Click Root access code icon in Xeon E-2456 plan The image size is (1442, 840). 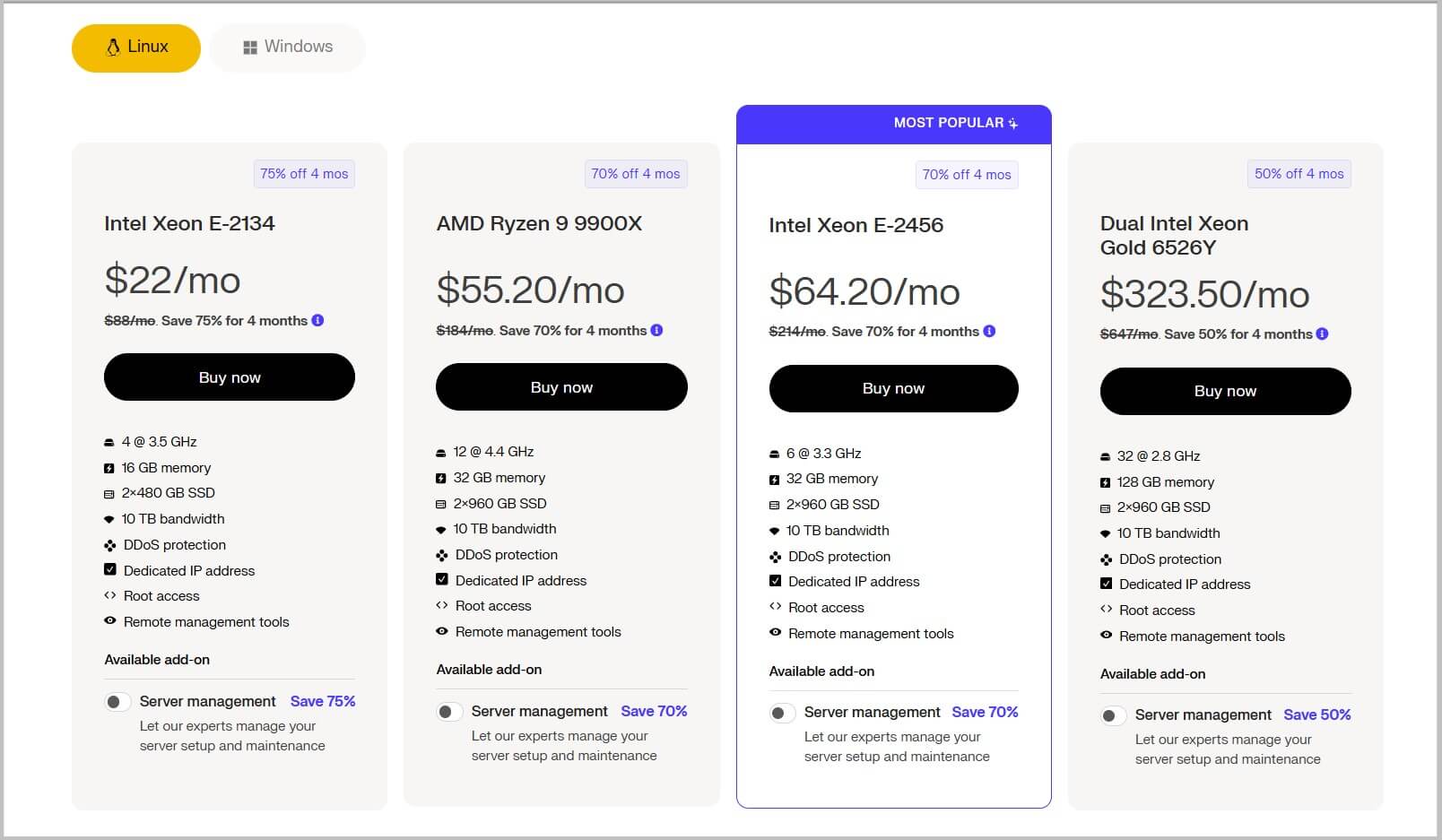tap(775, 607)
